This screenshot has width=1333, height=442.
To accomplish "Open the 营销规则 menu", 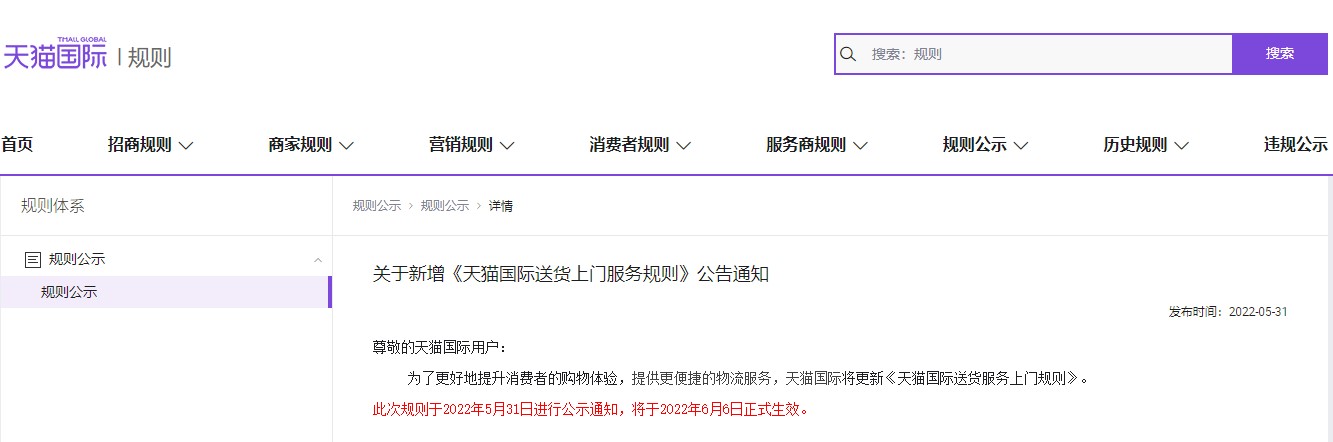I will 472,144.
